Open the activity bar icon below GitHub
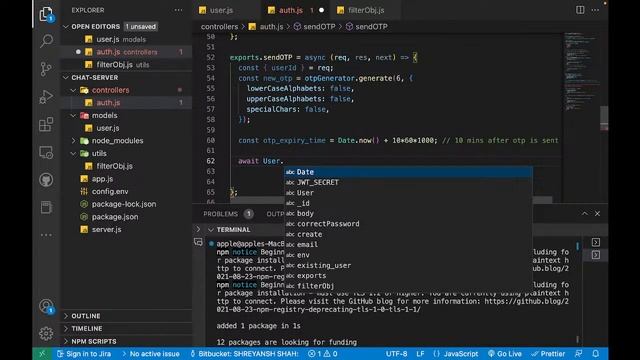This screenshot has height=360, width=640. coord(46,207)
